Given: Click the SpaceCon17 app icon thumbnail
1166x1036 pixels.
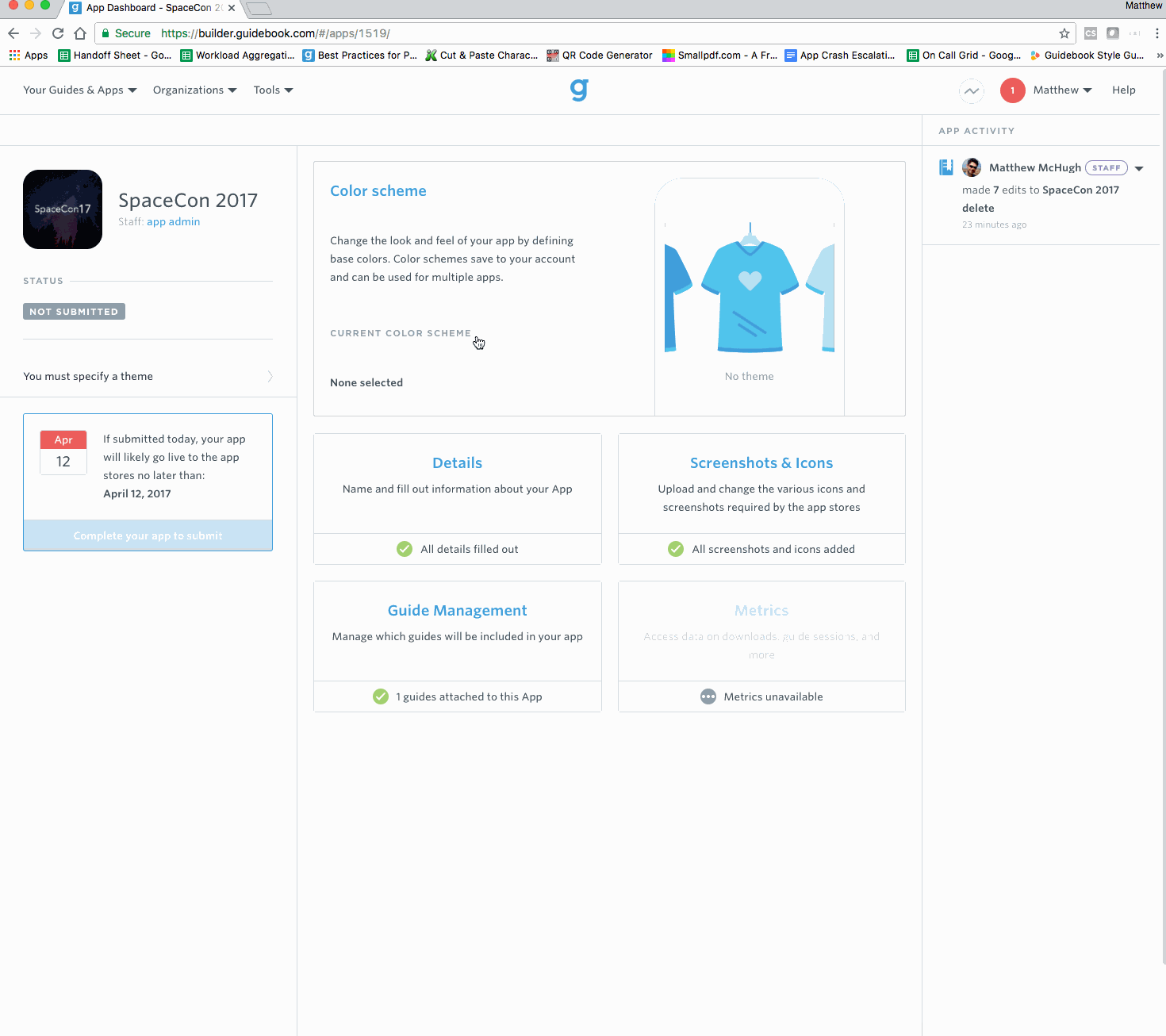Looking at the screenshot, I should click(63, 209).
